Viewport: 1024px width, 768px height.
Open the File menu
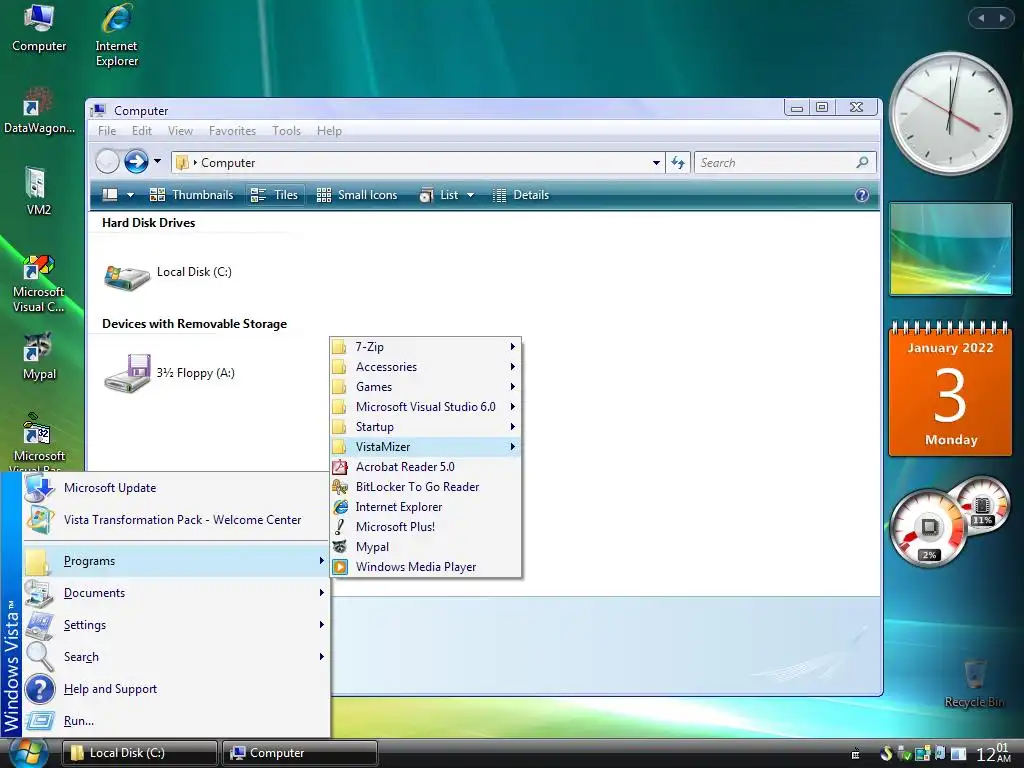coord(107,131)
